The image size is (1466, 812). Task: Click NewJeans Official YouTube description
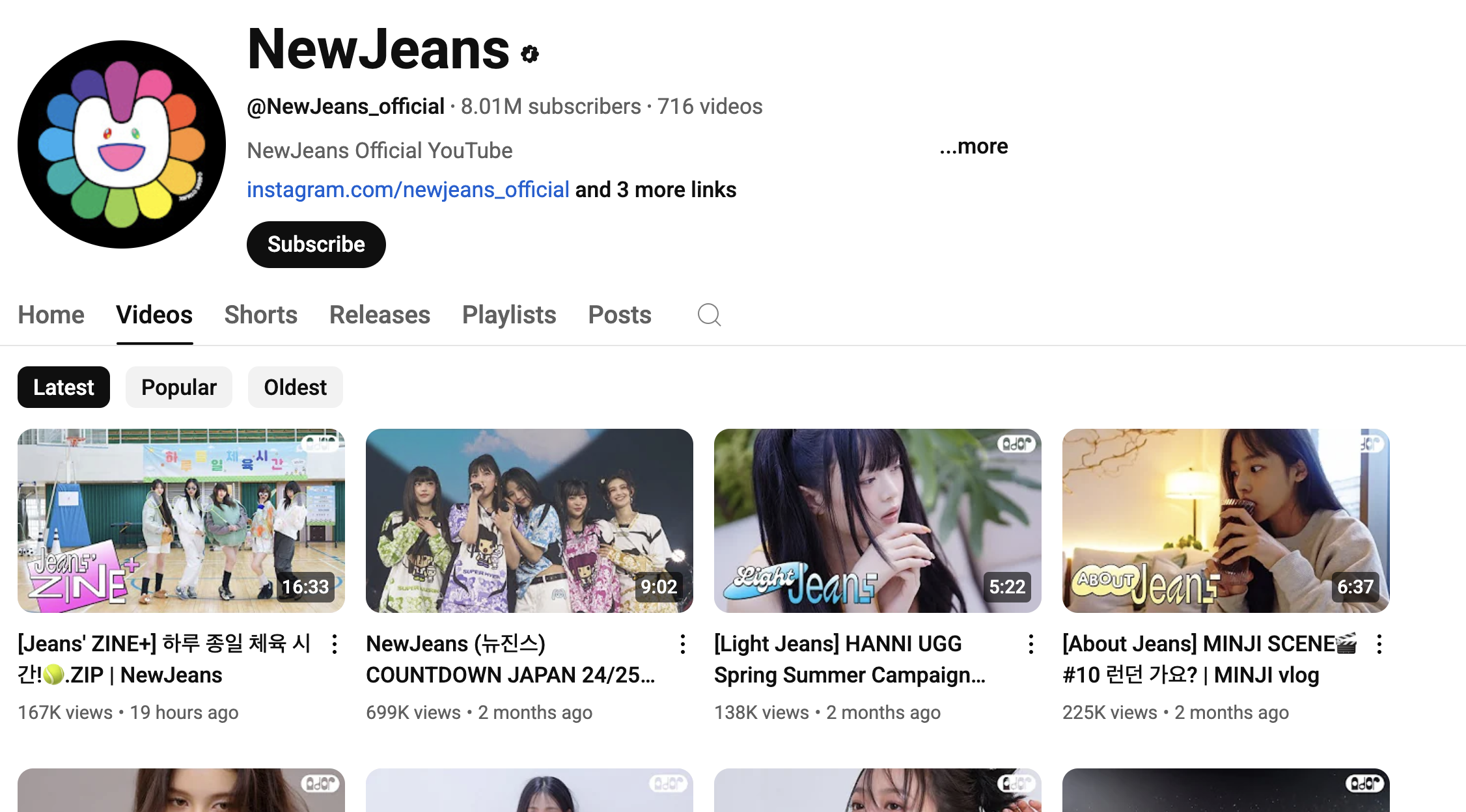click(x=380, y=150)
